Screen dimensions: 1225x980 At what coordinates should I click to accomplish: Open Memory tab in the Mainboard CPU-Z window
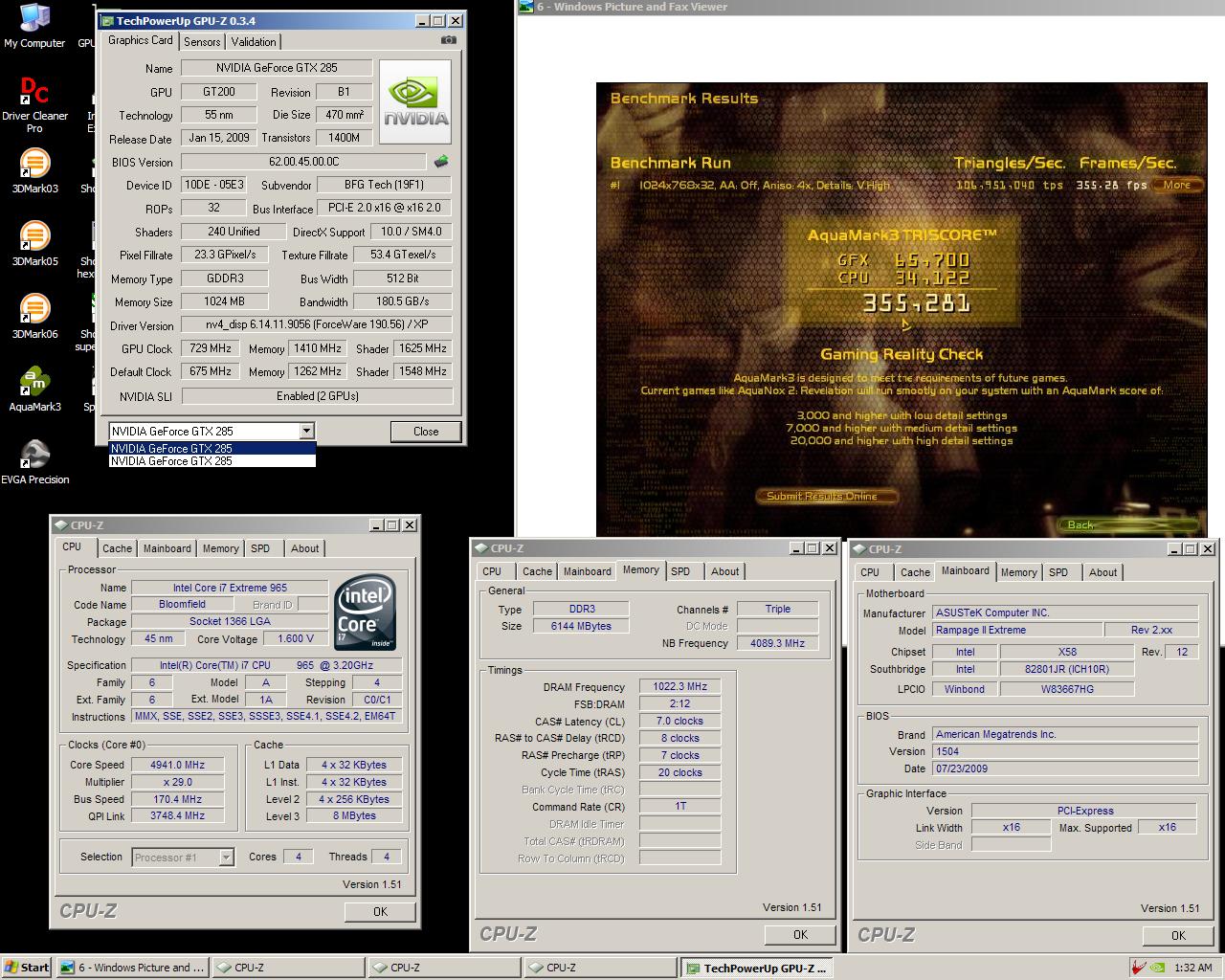[x=1018, y=572]
